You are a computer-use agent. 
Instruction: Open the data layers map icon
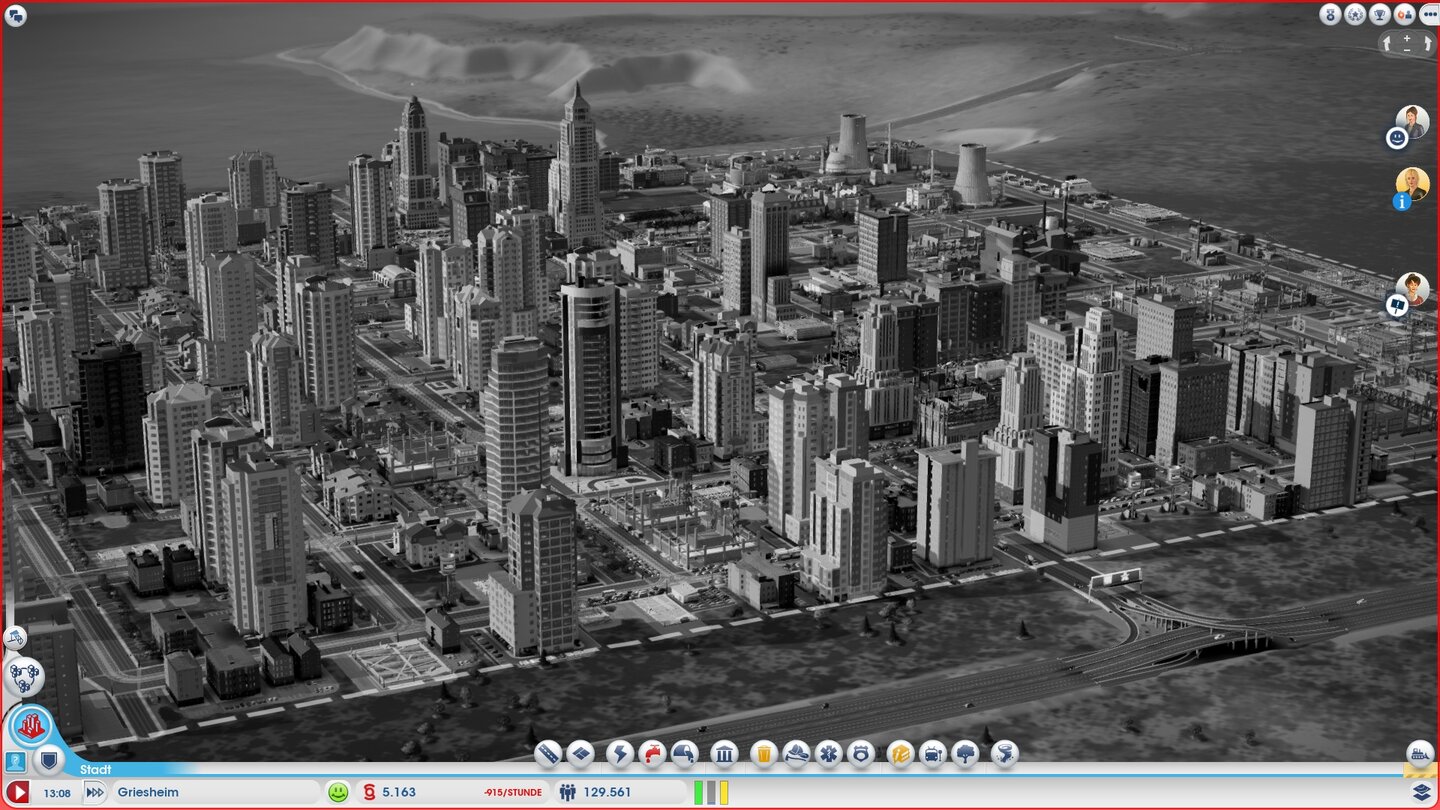(1421, 792)
